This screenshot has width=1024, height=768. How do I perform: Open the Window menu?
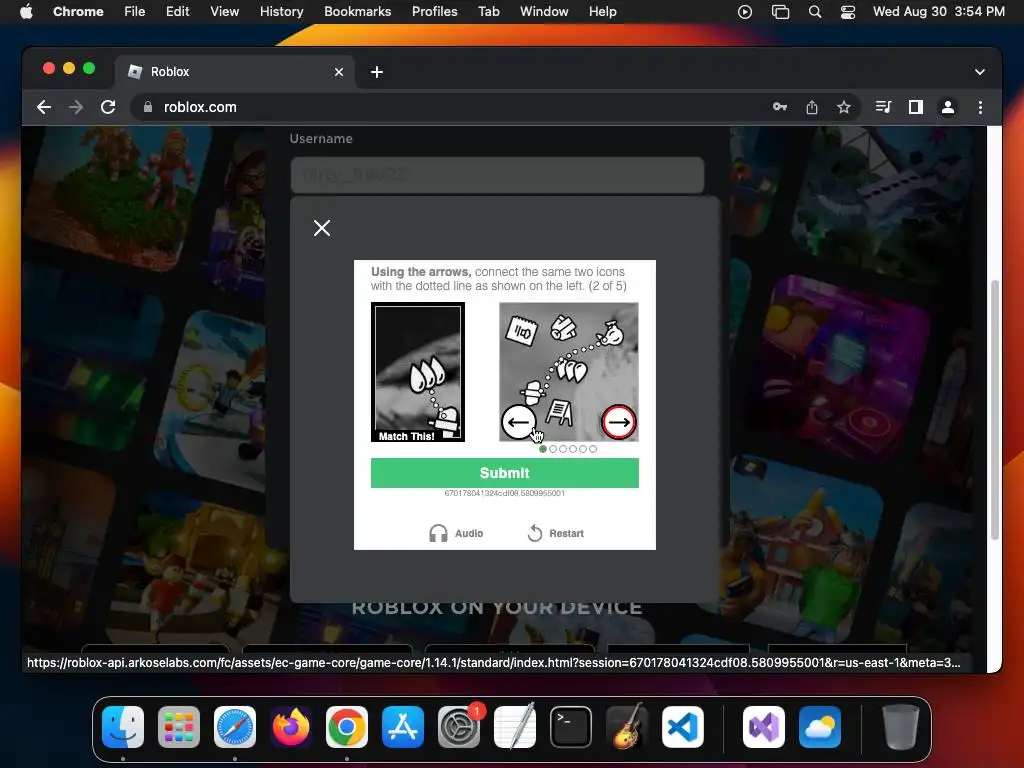pos(544,12)
